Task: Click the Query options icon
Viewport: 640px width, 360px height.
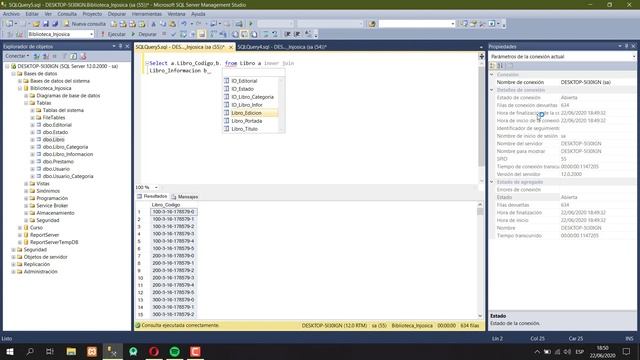Action: pyautogui.click(x=192, y=34)
